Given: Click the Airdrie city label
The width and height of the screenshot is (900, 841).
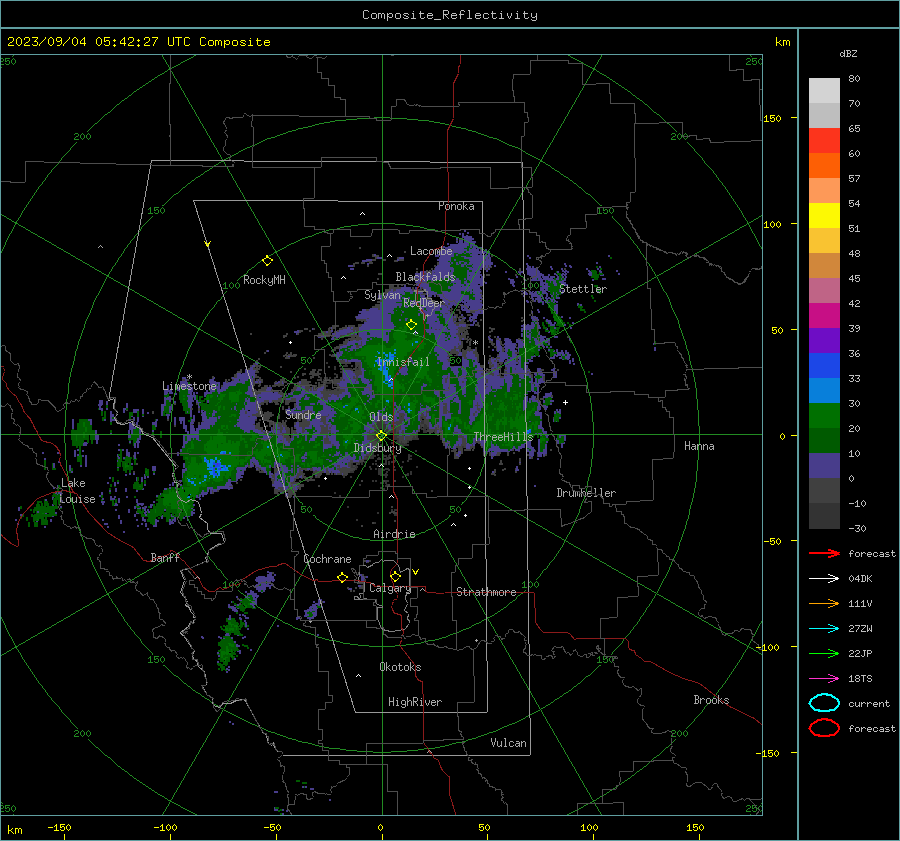Looking at the screenshot, I should (x=394, y=534).
